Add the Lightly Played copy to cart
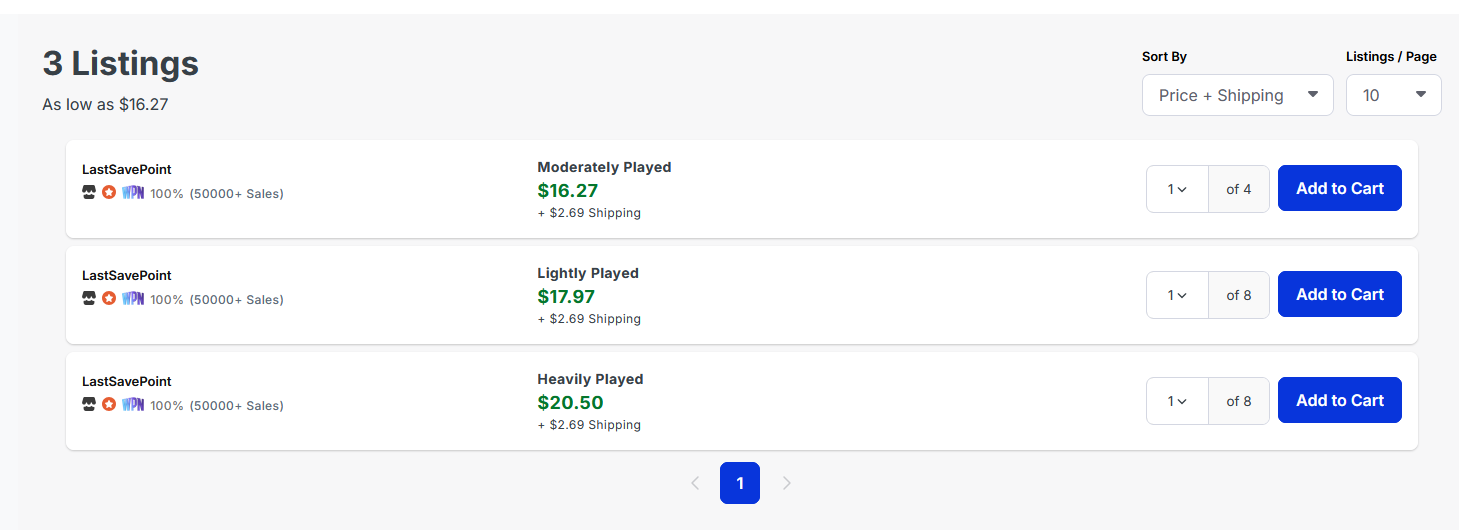This screenshot has height=530, width=1459. 1340,294
